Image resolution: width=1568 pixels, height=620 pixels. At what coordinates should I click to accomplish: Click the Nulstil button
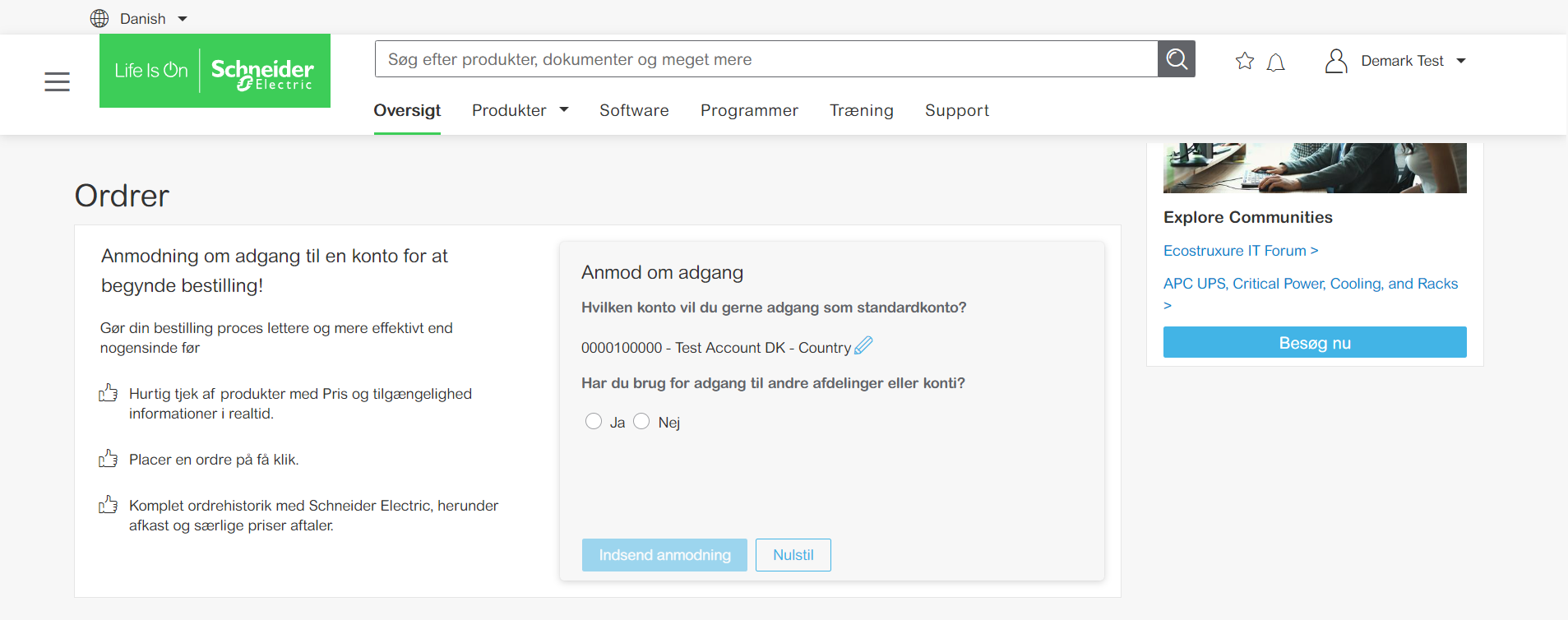793,555
